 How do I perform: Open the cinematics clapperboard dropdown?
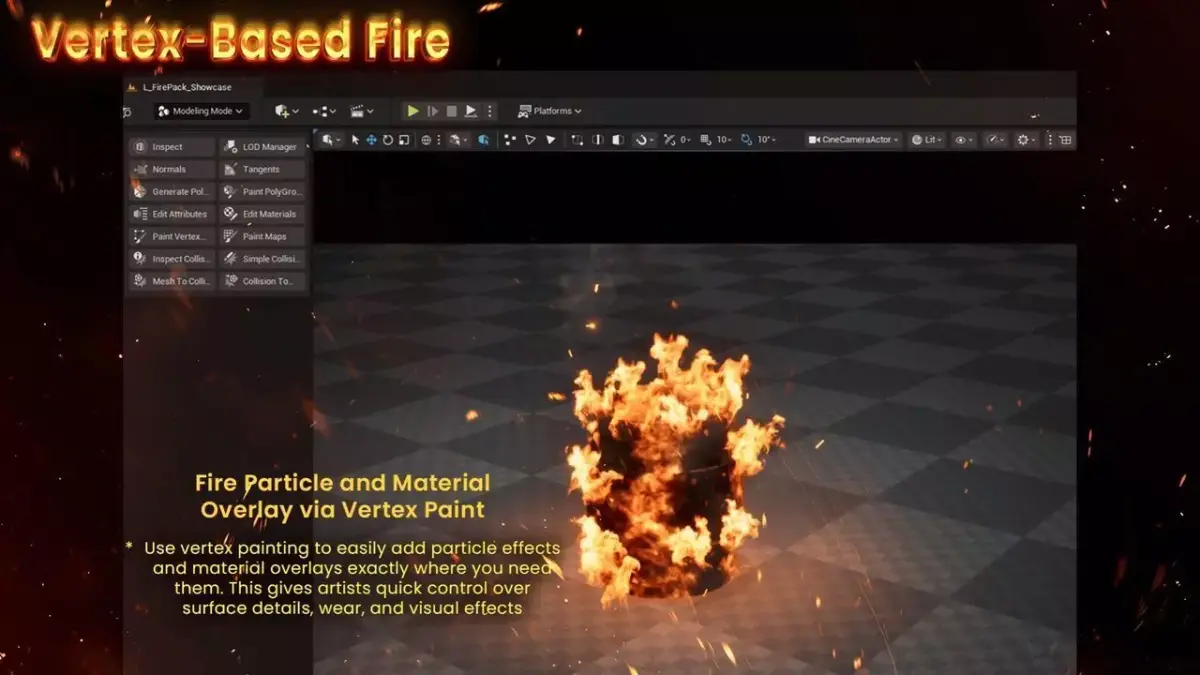[x=362, y=111]
